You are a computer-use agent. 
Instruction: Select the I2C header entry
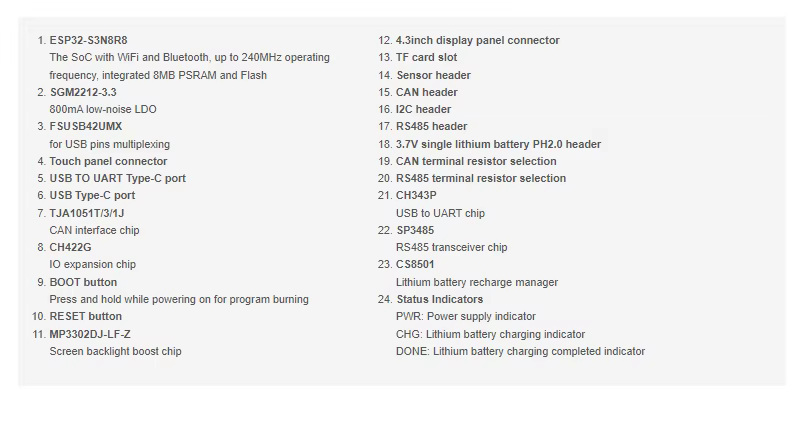click(x=423, y=109)
